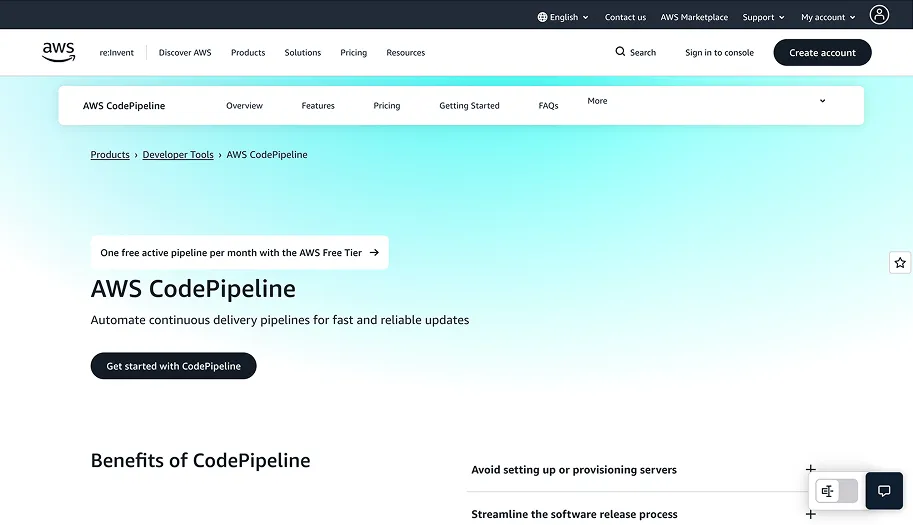The image size is (913, 525).
Task: Switch to CodePipeline Pricing tab
Action: click(387, 105)
